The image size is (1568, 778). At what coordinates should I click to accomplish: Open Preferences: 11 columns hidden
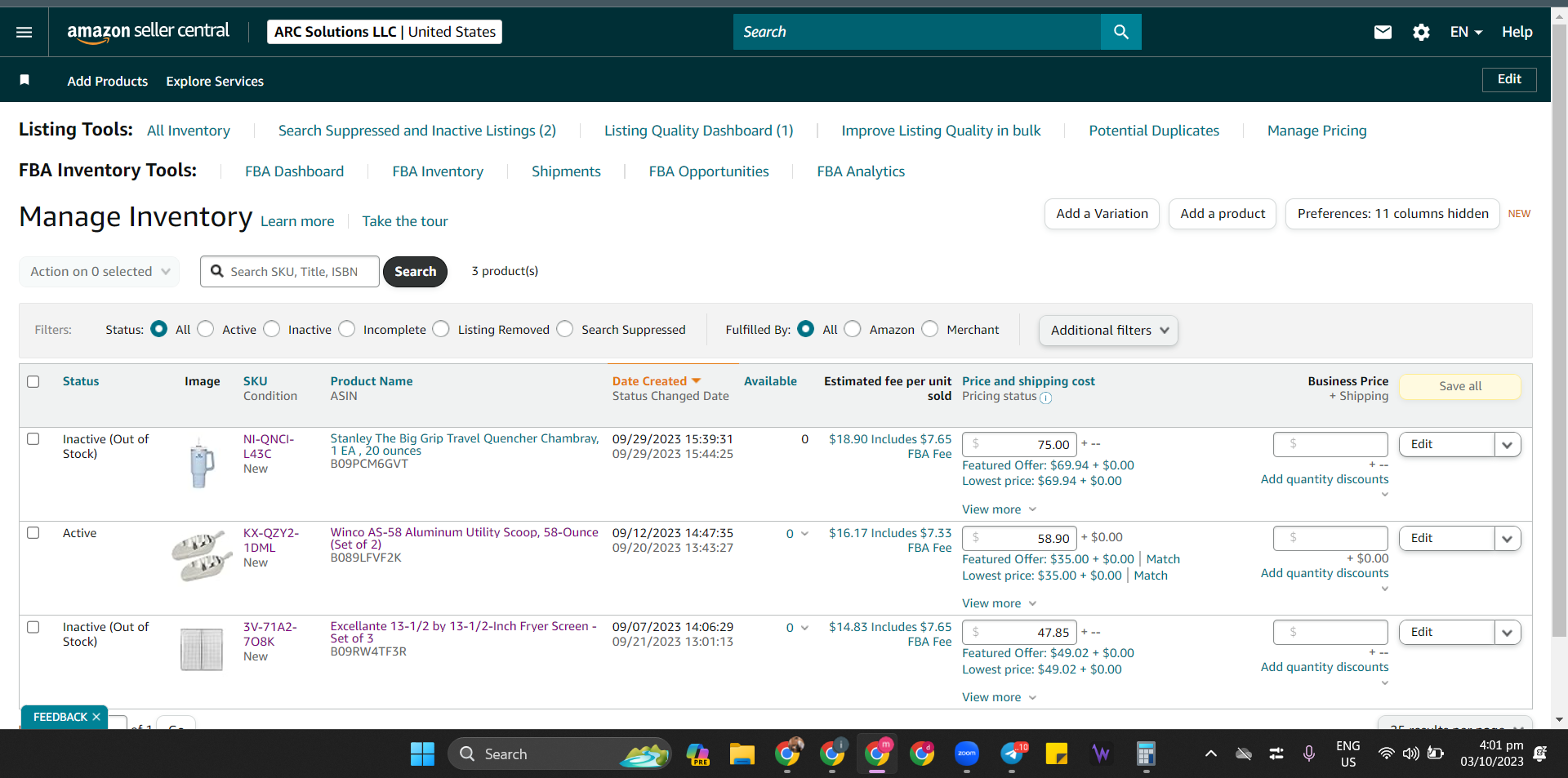pos(1392,214)
